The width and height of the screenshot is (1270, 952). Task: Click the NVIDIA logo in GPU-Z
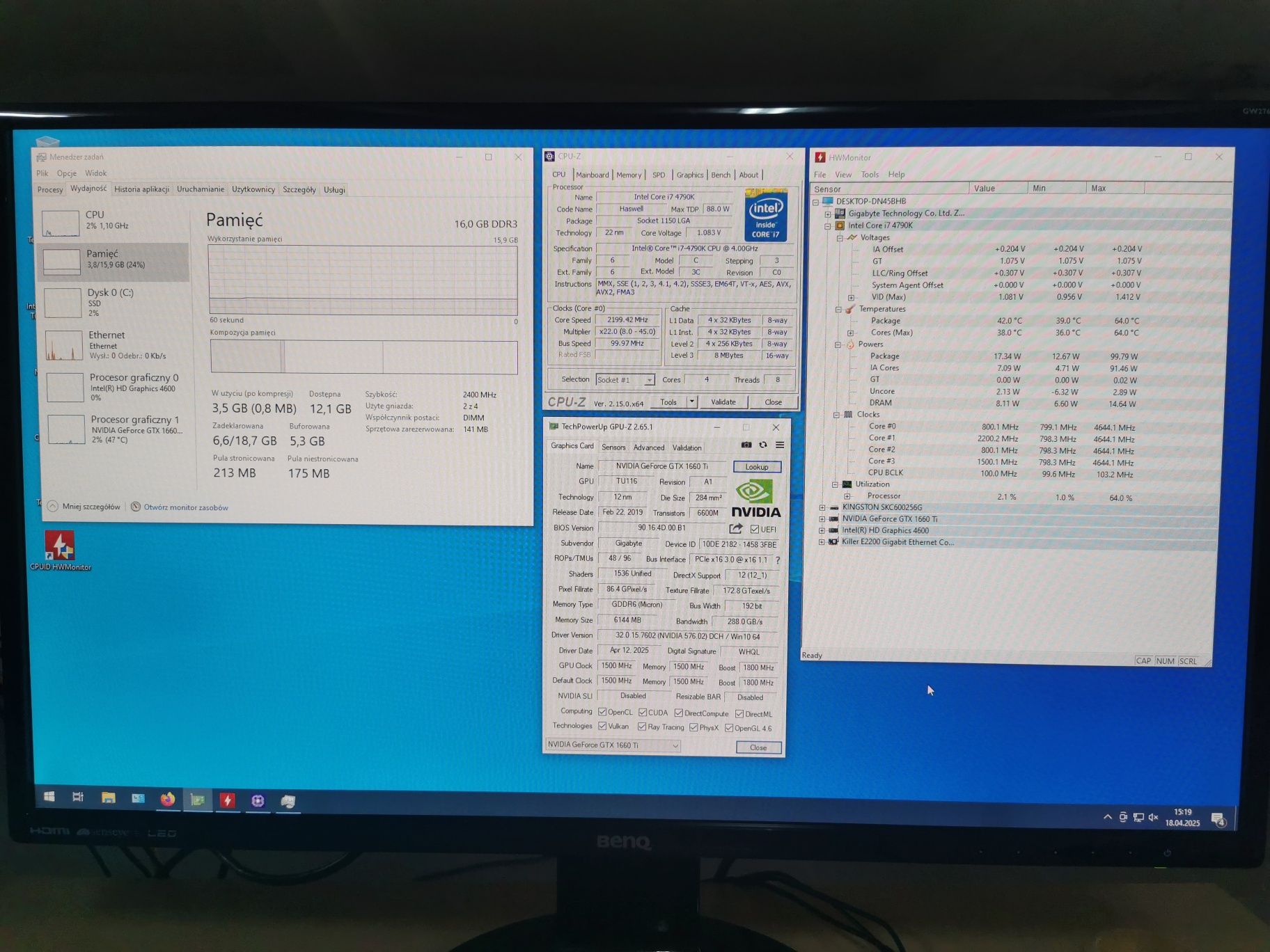pyautogui.click(x=755, y=499)
